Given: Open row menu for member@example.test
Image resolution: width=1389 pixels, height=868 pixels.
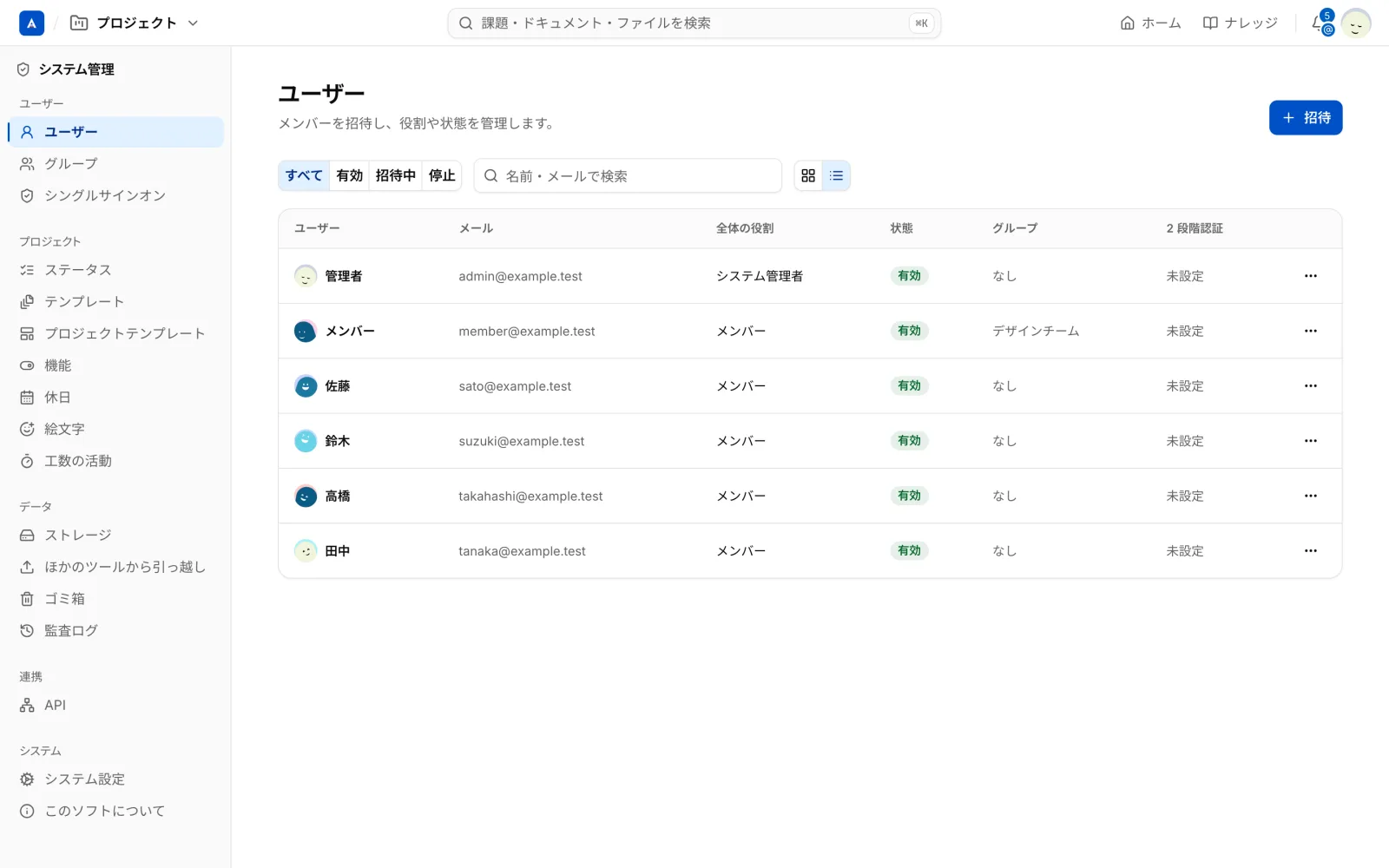Looking at the screenshot, I should pos(1310,331).
